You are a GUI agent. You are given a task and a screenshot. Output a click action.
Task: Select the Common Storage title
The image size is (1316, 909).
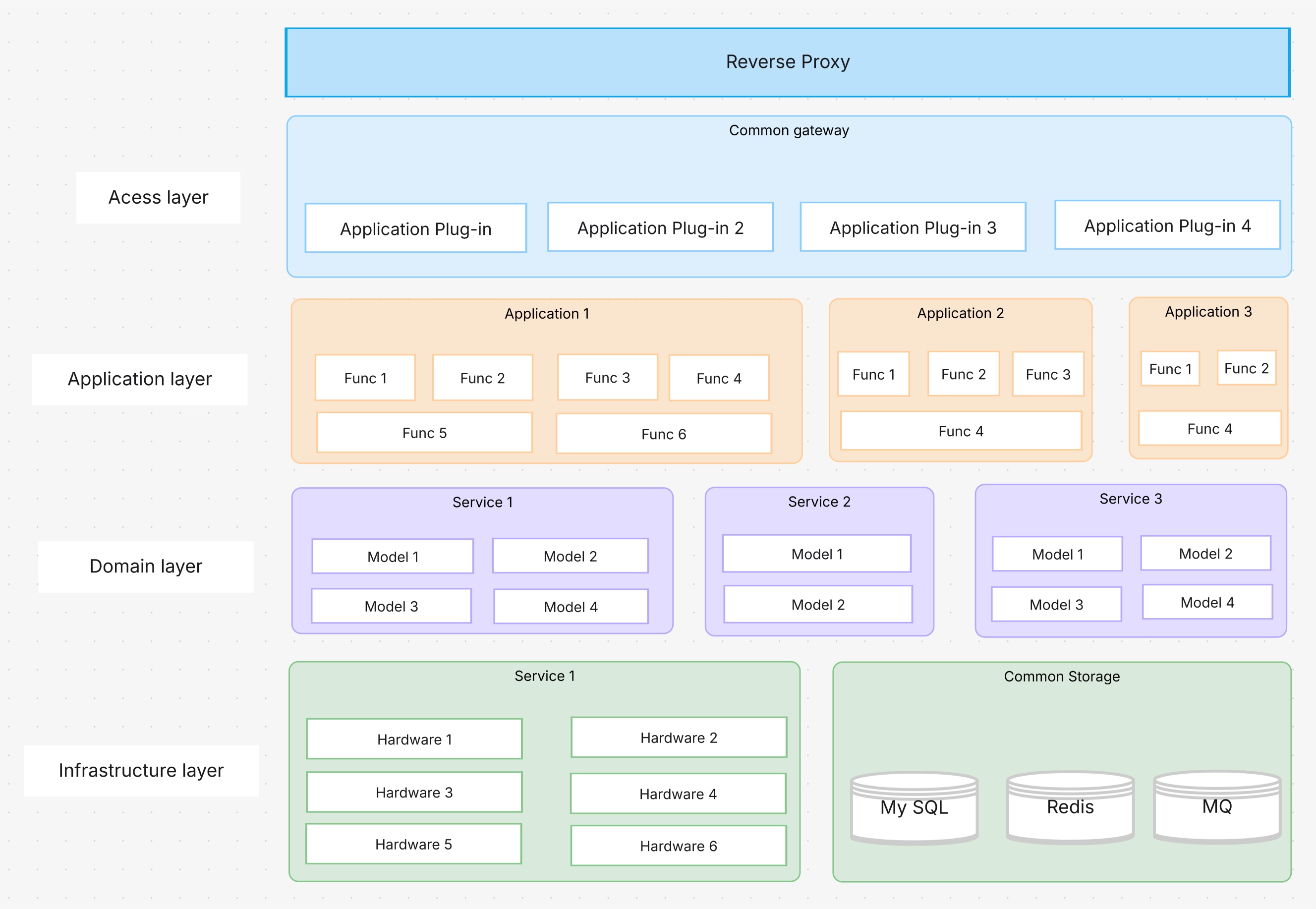[x=1061, y=677]
